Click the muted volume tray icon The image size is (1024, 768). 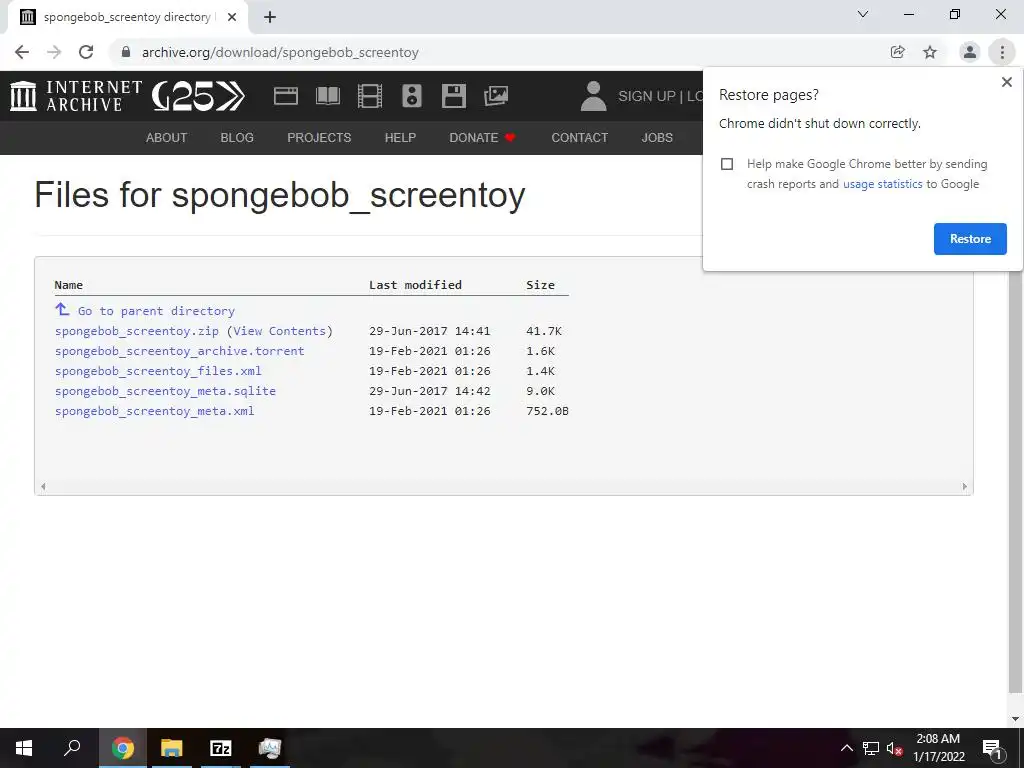895,748
